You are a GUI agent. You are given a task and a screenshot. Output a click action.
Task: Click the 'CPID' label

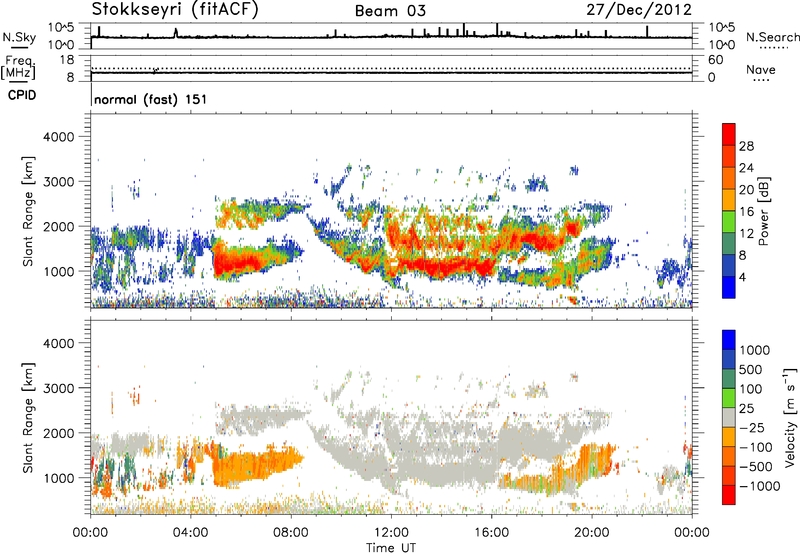[x=22, y=95]
